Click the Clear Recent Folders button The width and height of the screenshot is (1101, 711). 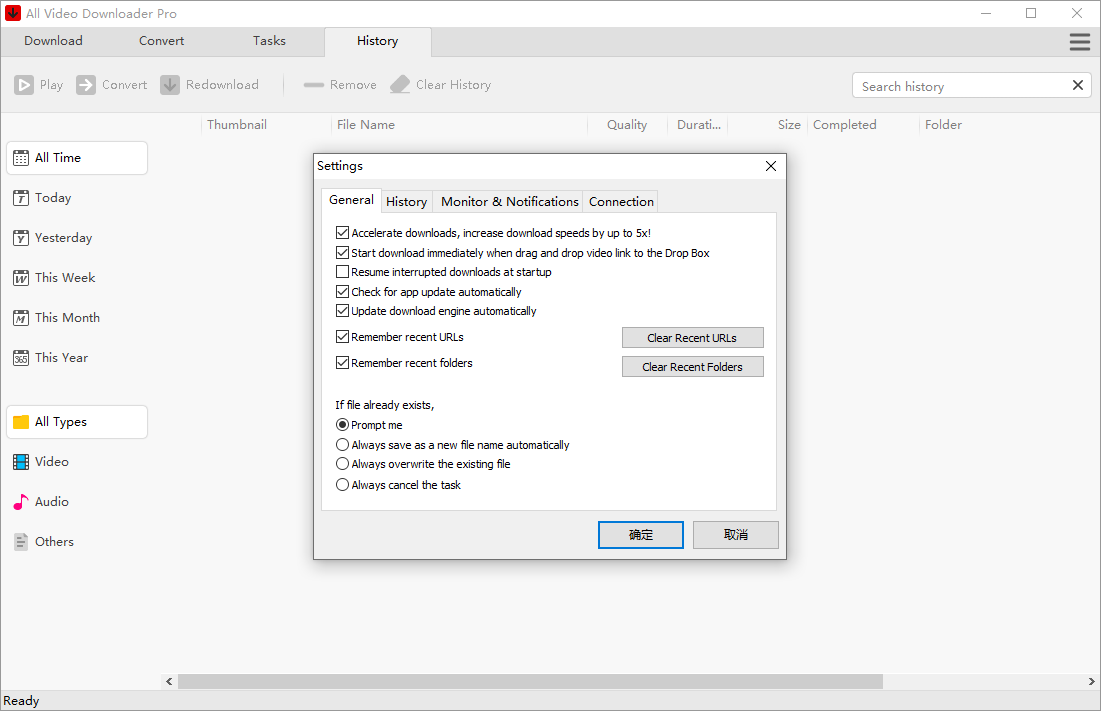tap(692, 366)
